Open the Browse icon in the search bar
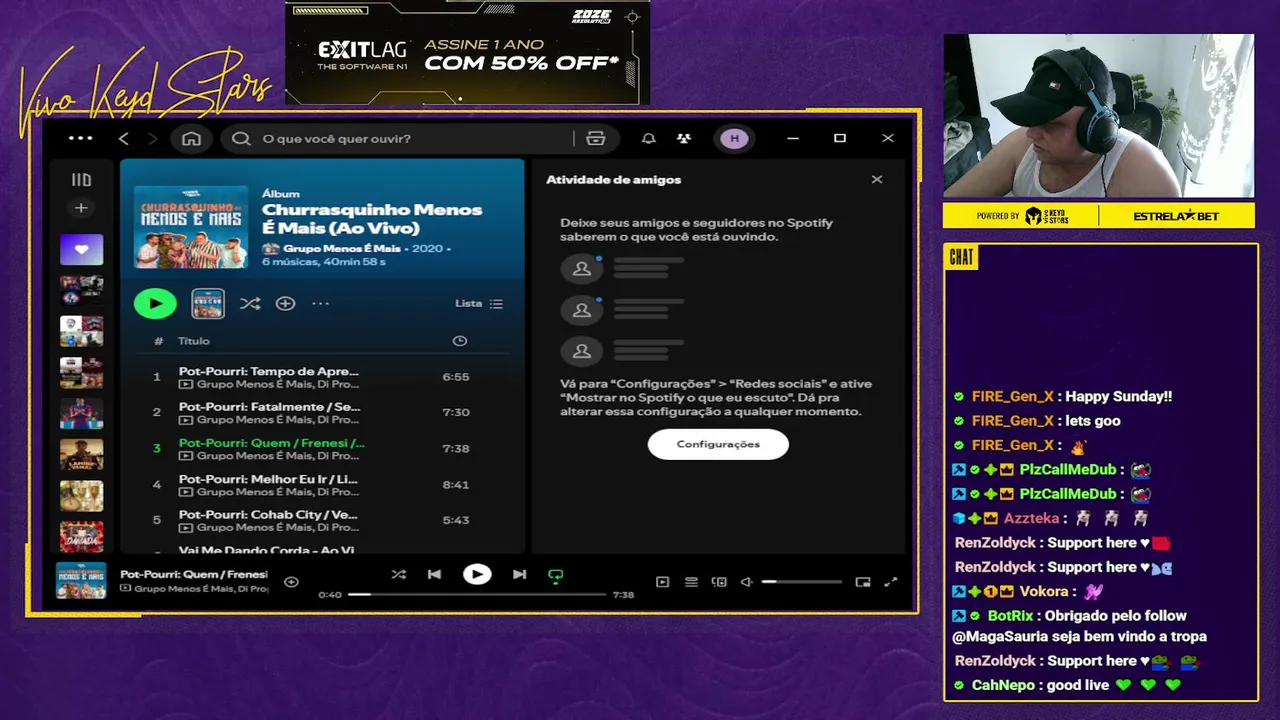This screenshot has width=1280, height=720. [596, 138]
